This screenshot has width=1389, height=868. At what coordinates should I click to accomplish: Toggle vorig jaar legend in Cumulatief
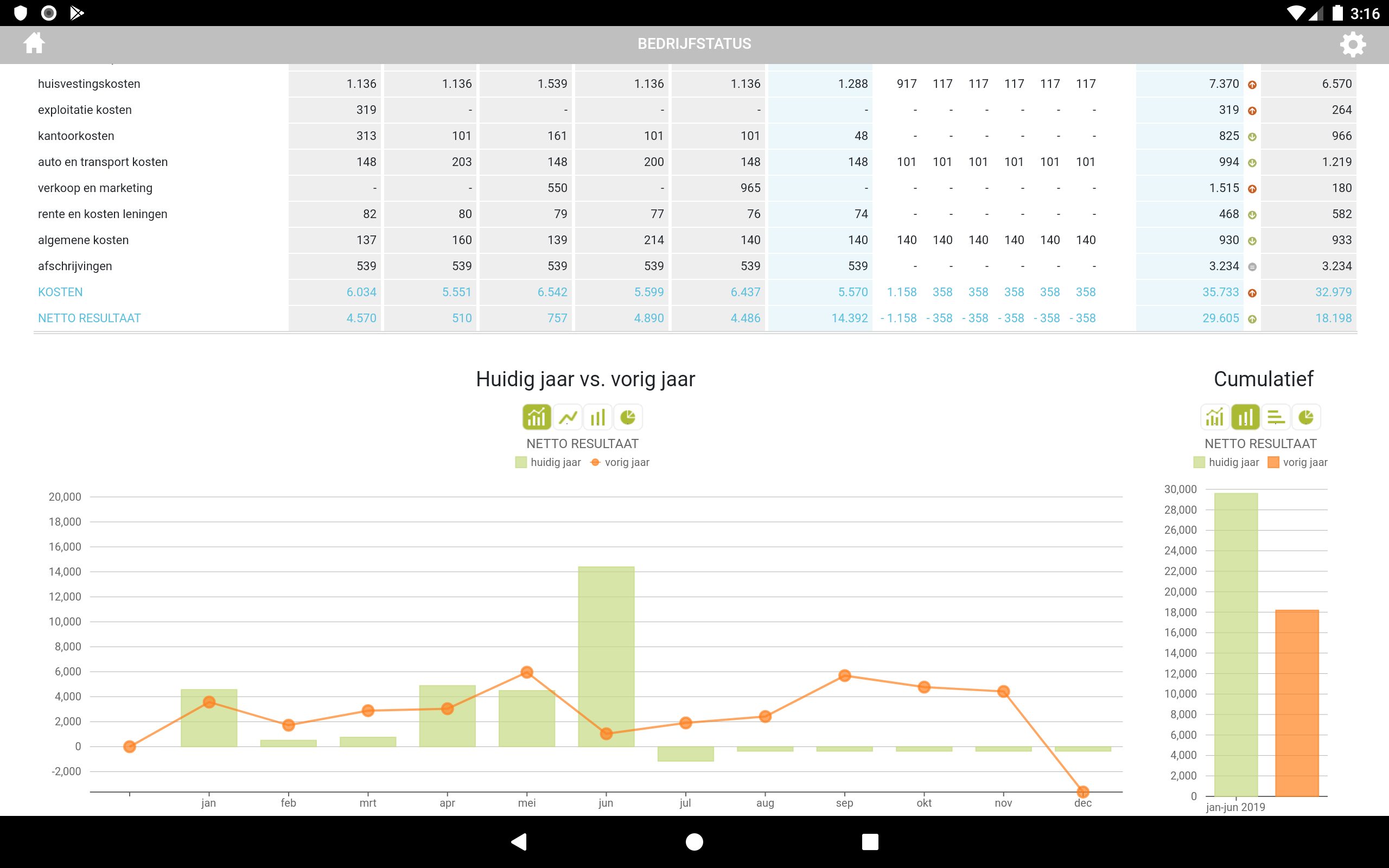(x=1297, y=462)
